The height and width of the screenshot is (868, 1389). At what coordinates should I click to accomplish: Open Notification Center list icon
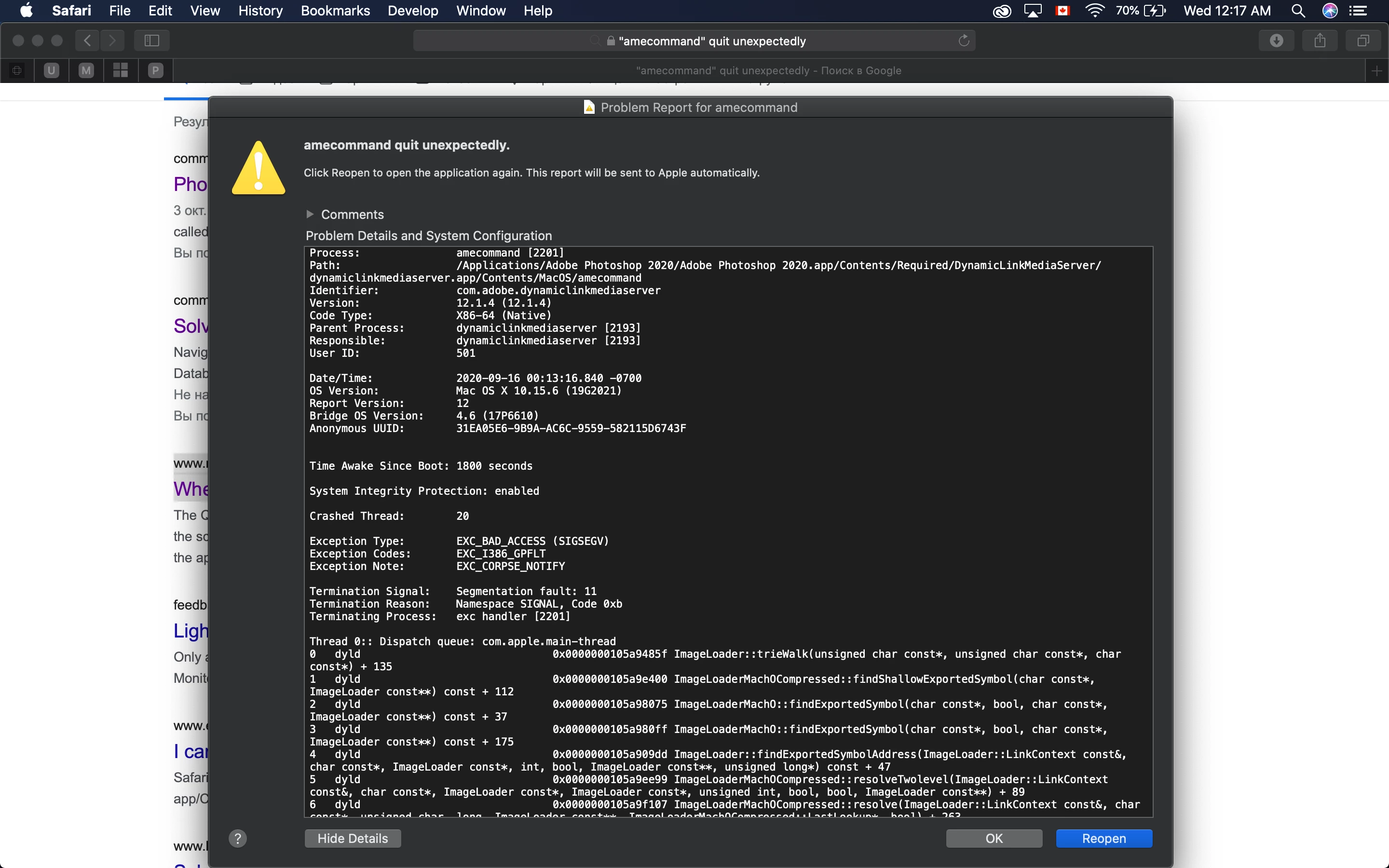1358,10
